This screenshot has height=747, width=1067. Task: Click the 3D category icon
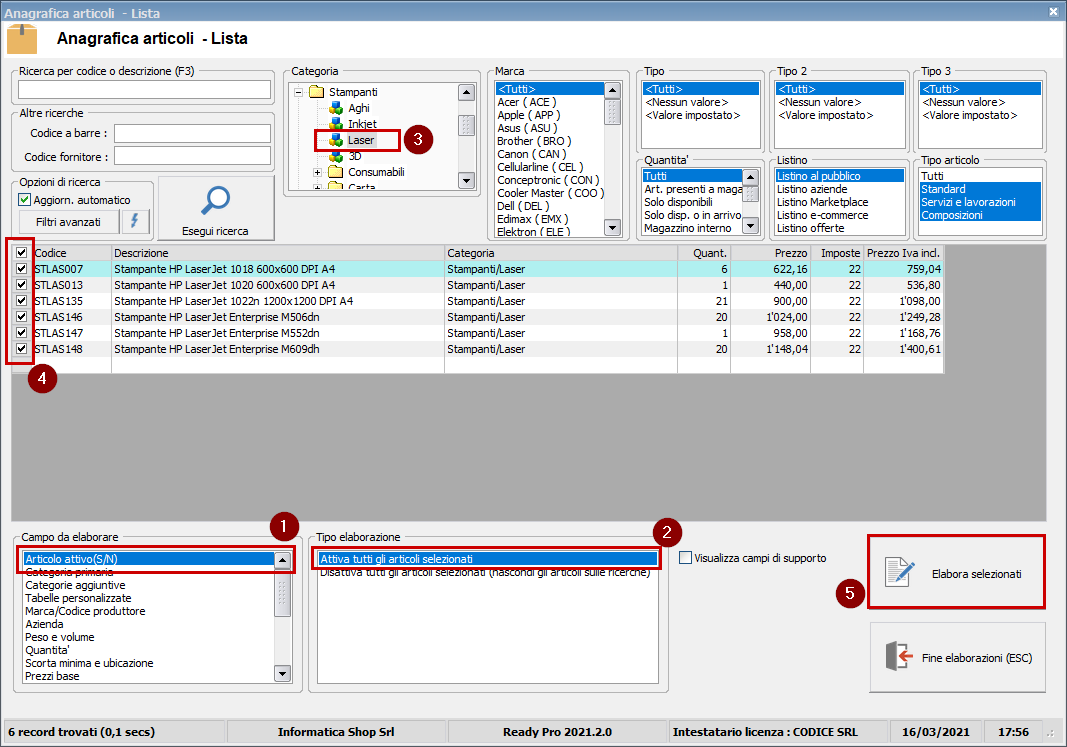point(336,156)
